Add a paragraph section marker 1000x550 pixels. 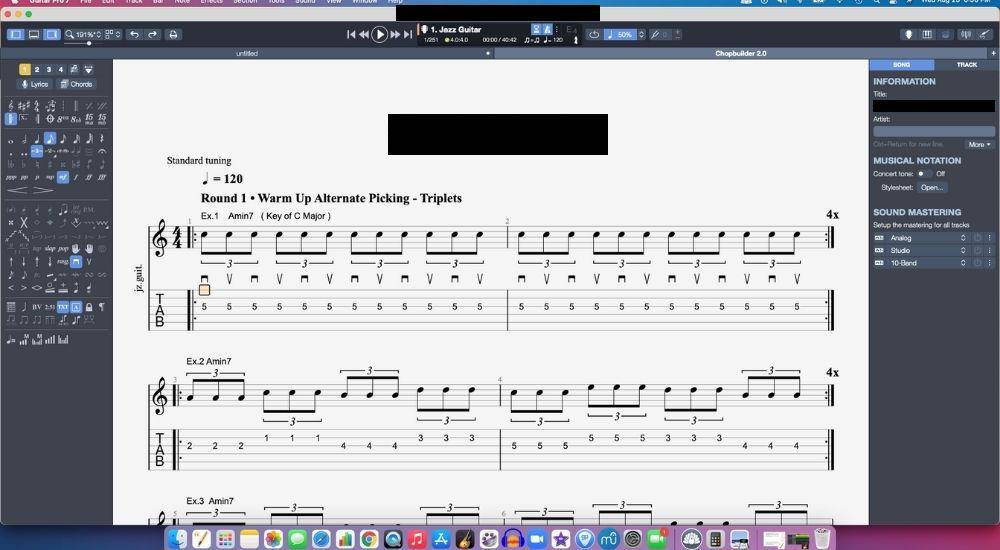[102, 307]
